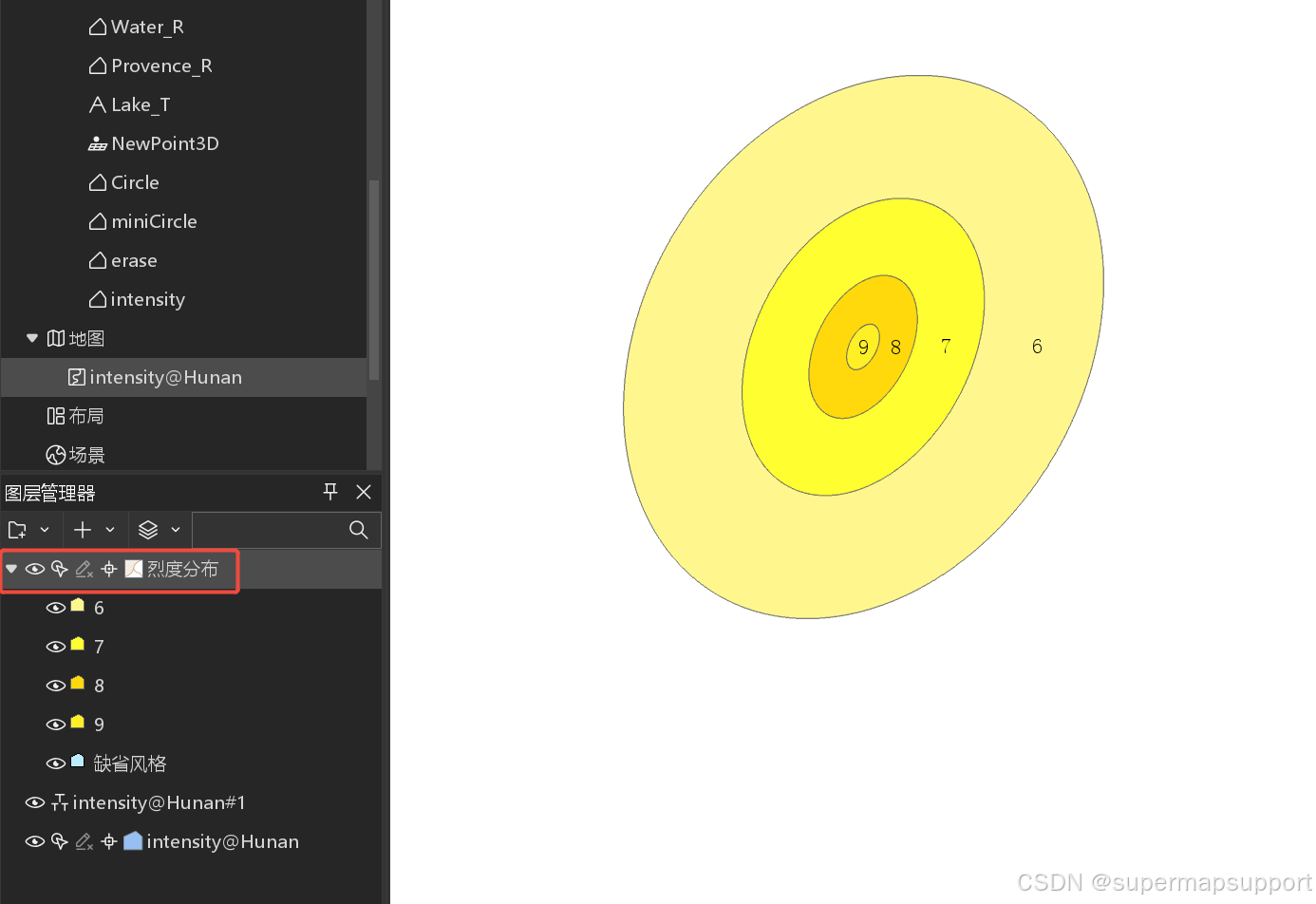Toggle selectable arrow on 烈度分布 layer
The image size is (1316, 904).
click(60, 569)
